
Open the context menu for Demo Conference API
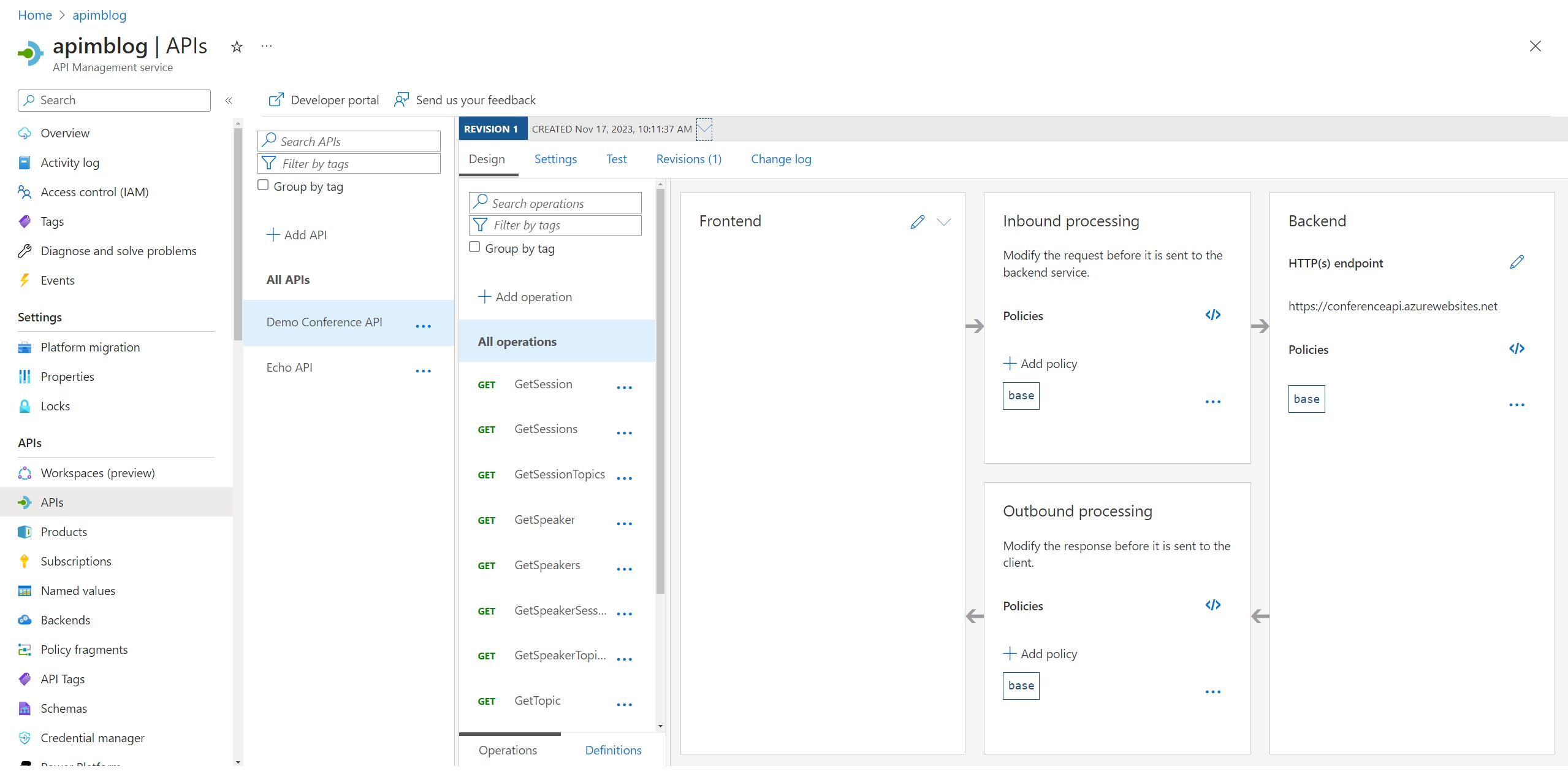point(424,326)
